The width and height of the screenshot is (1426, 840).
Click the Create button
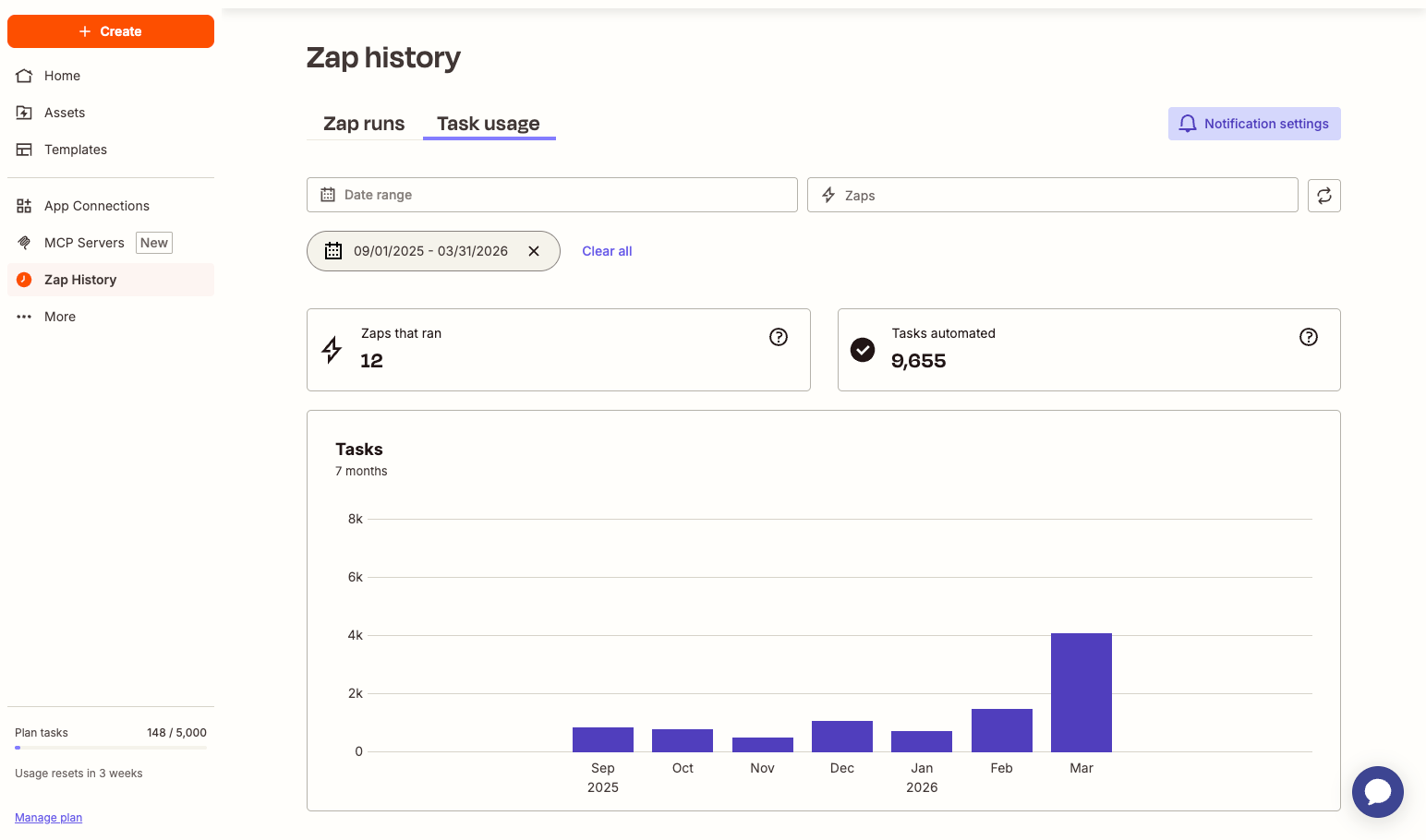point(110,30)
